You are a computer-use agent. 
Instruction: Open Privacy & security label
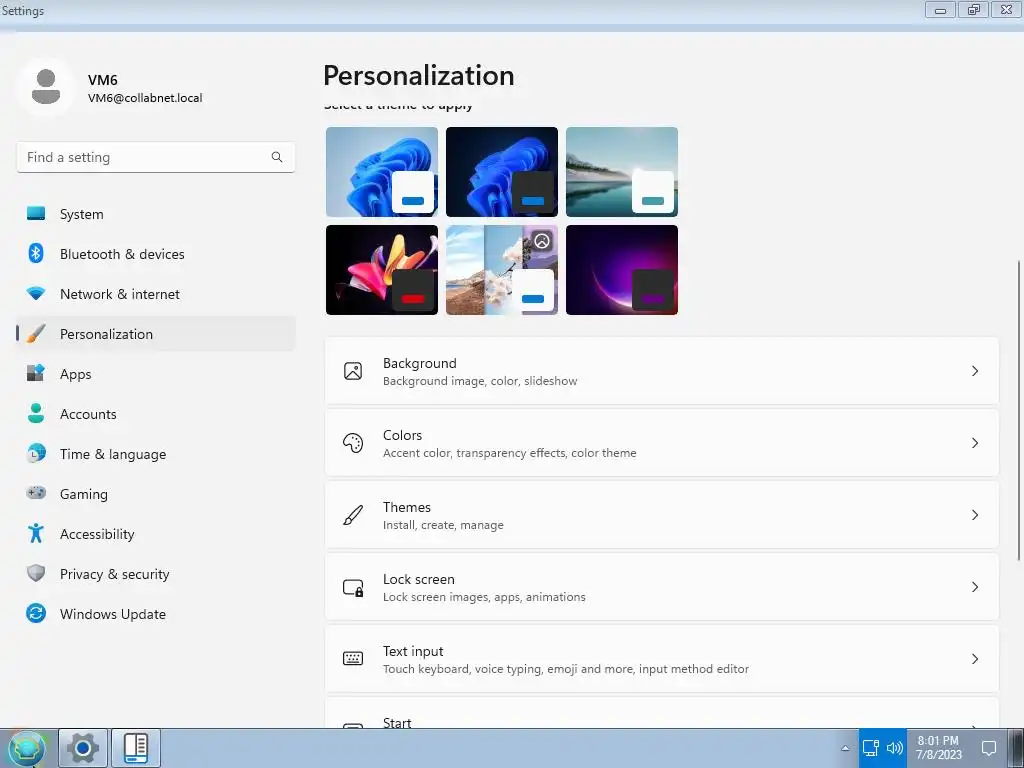pos(114,574)
